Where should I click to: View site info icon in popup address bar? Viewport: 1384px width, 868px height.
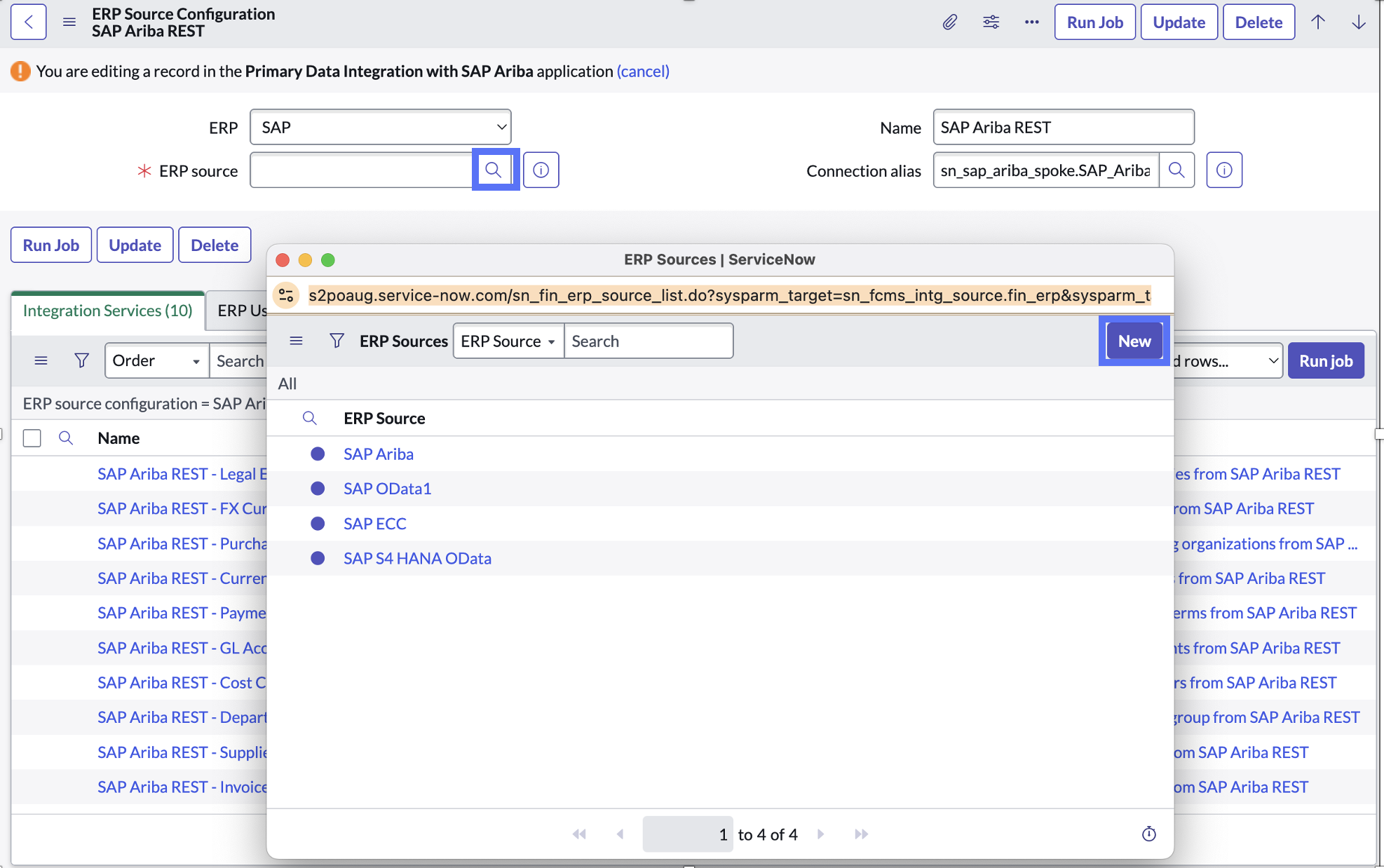pos(286,295)
